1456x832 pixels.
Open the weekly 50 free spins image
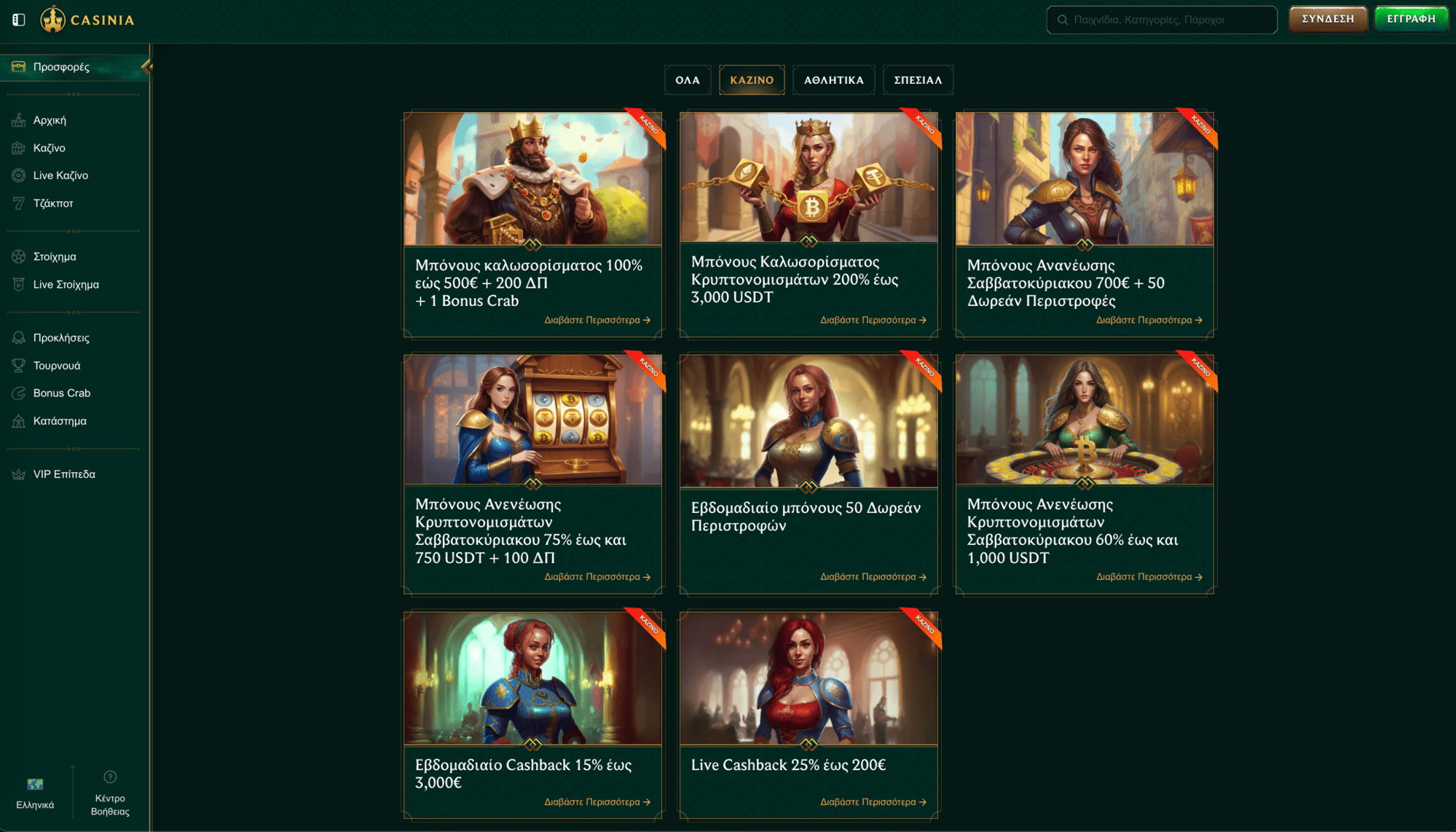tap(809, 421)
